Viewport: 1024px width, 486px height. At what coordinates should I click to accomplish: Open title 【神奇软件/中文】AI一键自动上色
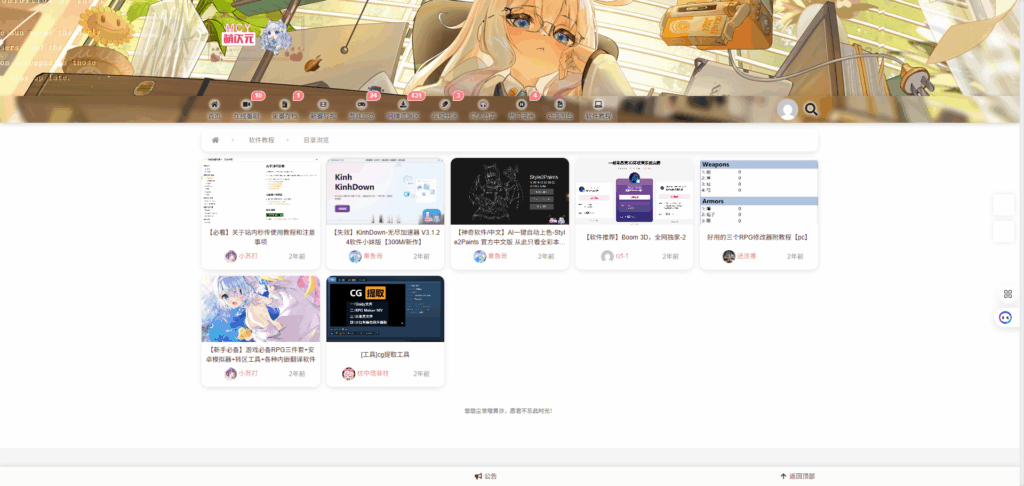[x=510, y=236]
